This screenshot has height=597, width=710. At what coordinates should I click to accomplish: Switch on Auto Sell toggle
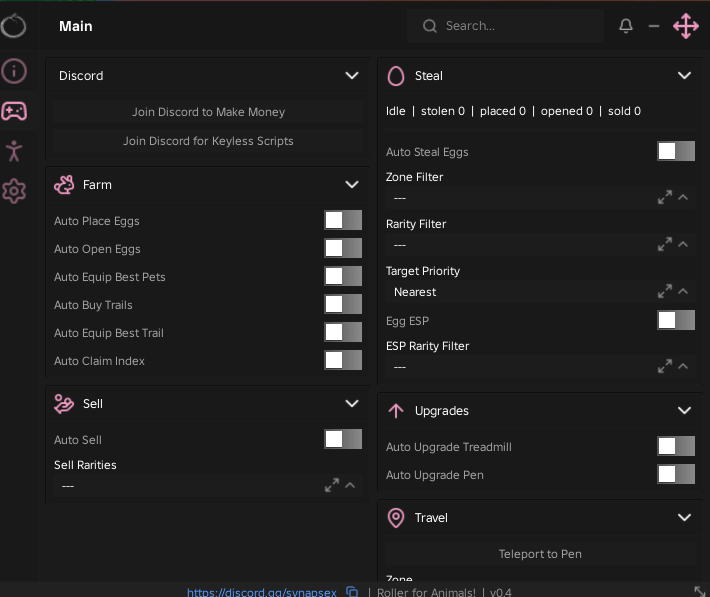[x=343, y=439]
